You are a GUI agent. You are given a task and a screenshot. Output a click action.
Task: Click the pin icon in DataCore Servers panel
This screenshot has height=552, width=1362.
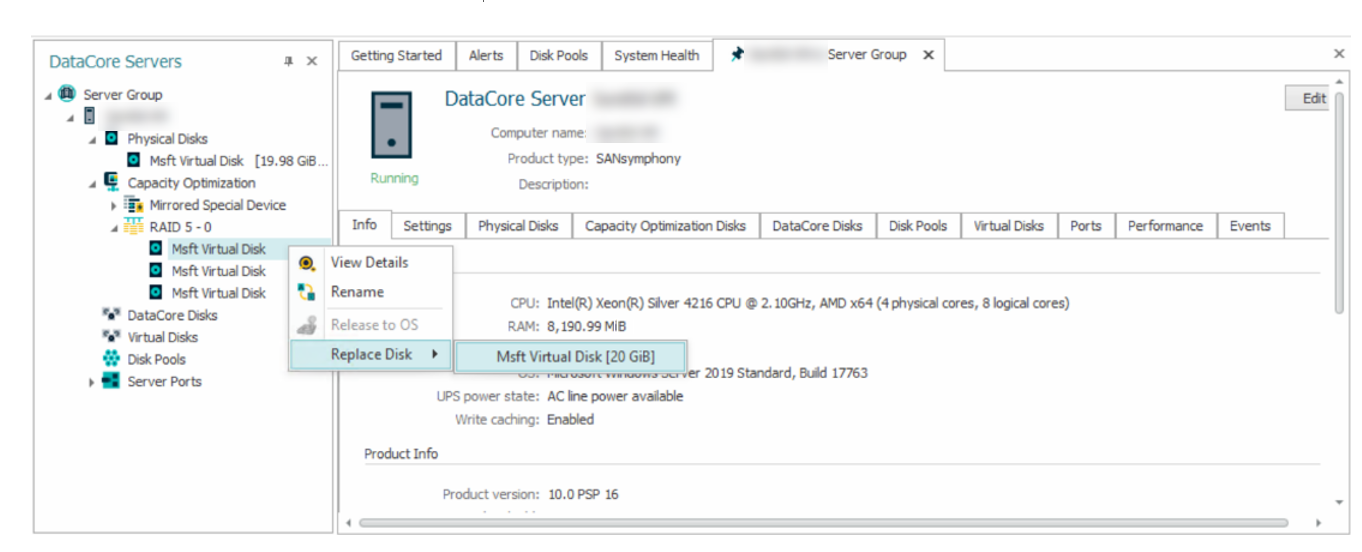pos(288,62)
